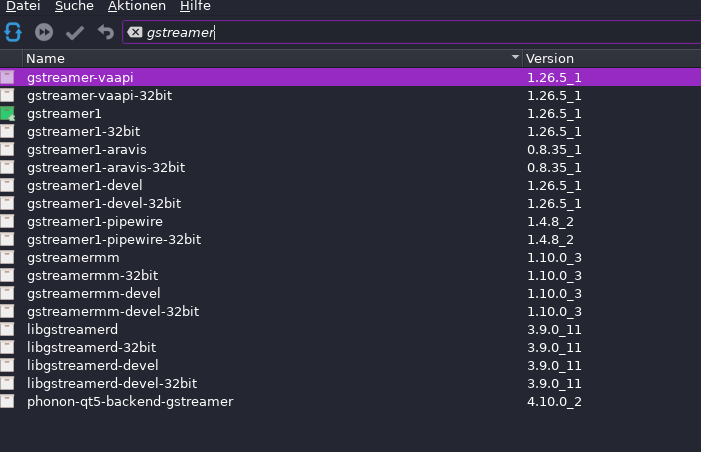
Task: Open the Datei menu
Action: coord(23,7)
